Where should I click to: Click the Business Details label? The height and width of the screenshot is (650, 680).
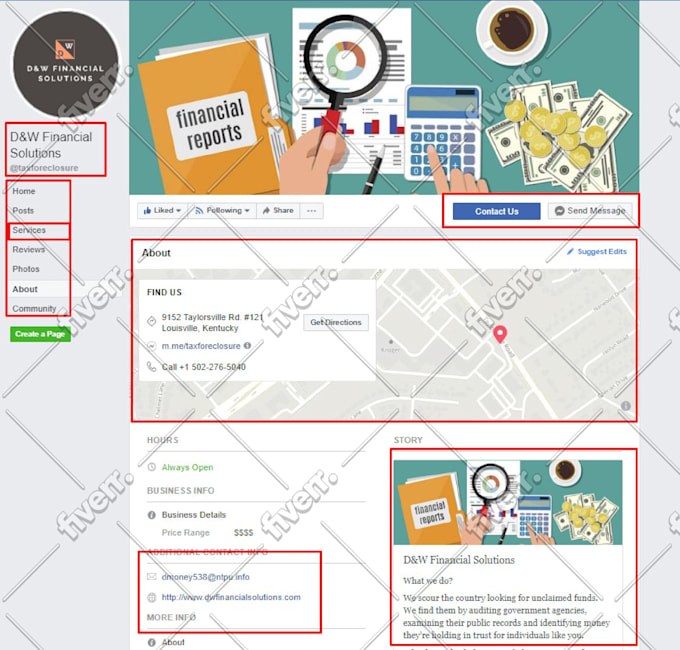pyautogui.click(x=194, y=515)
